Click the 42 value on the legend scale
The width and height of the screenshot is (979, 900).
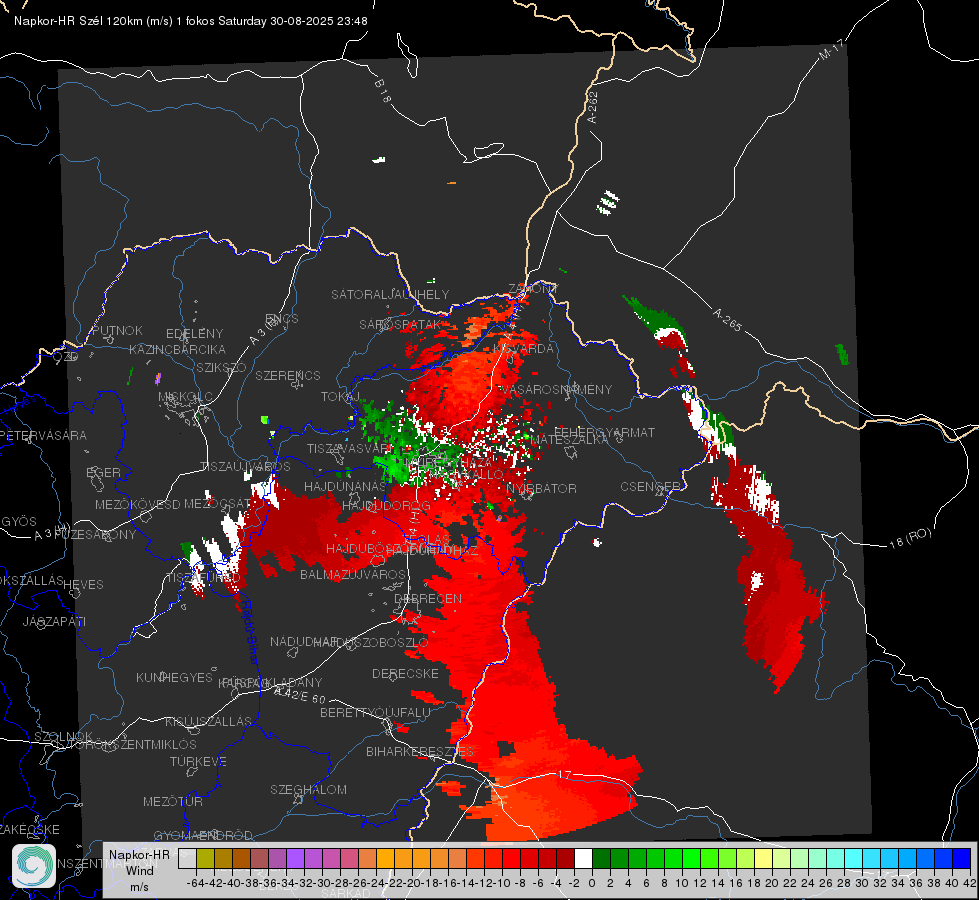point(970,883)
